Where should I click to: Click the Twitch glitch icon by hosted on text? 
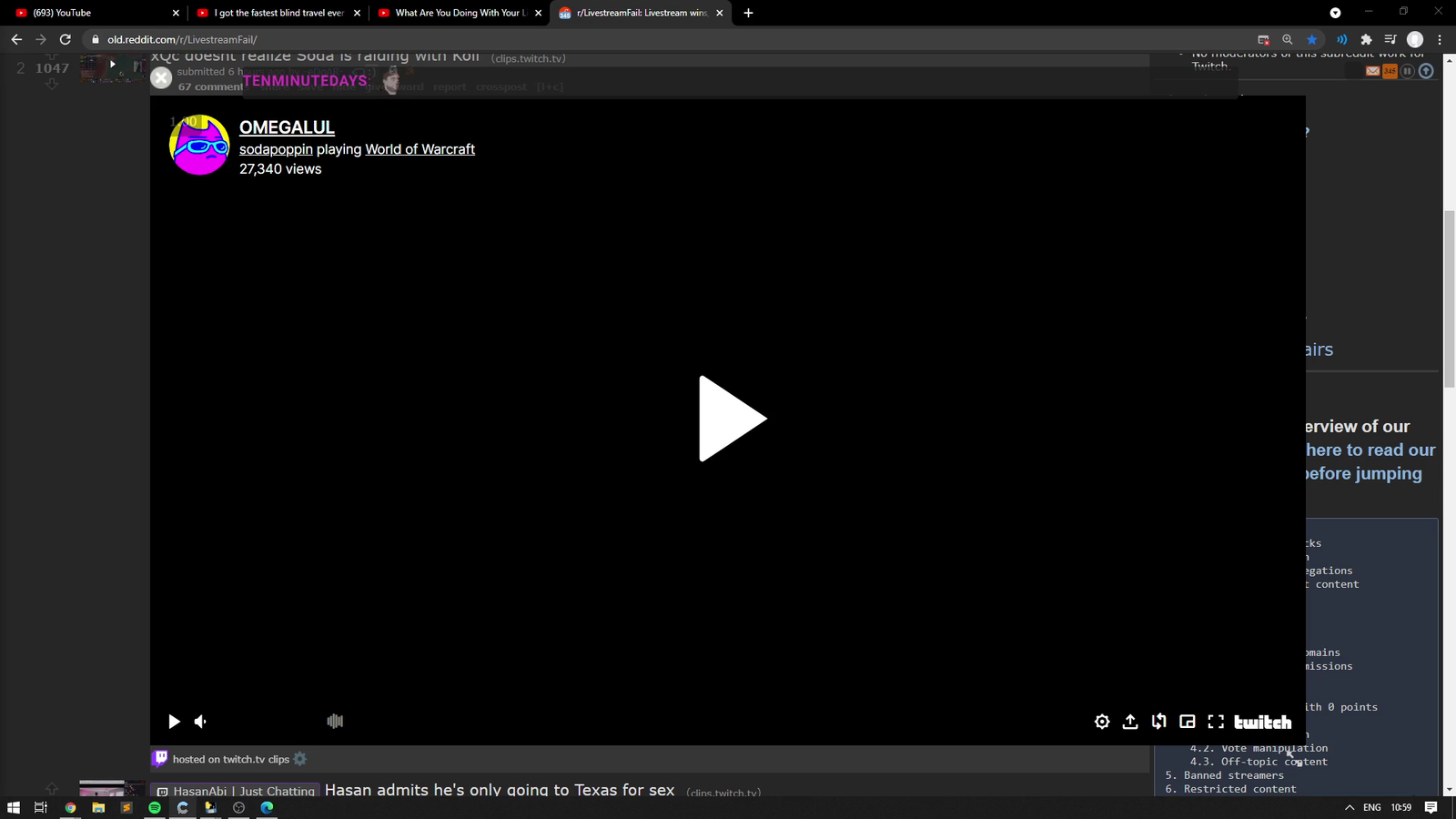[161, 758]
